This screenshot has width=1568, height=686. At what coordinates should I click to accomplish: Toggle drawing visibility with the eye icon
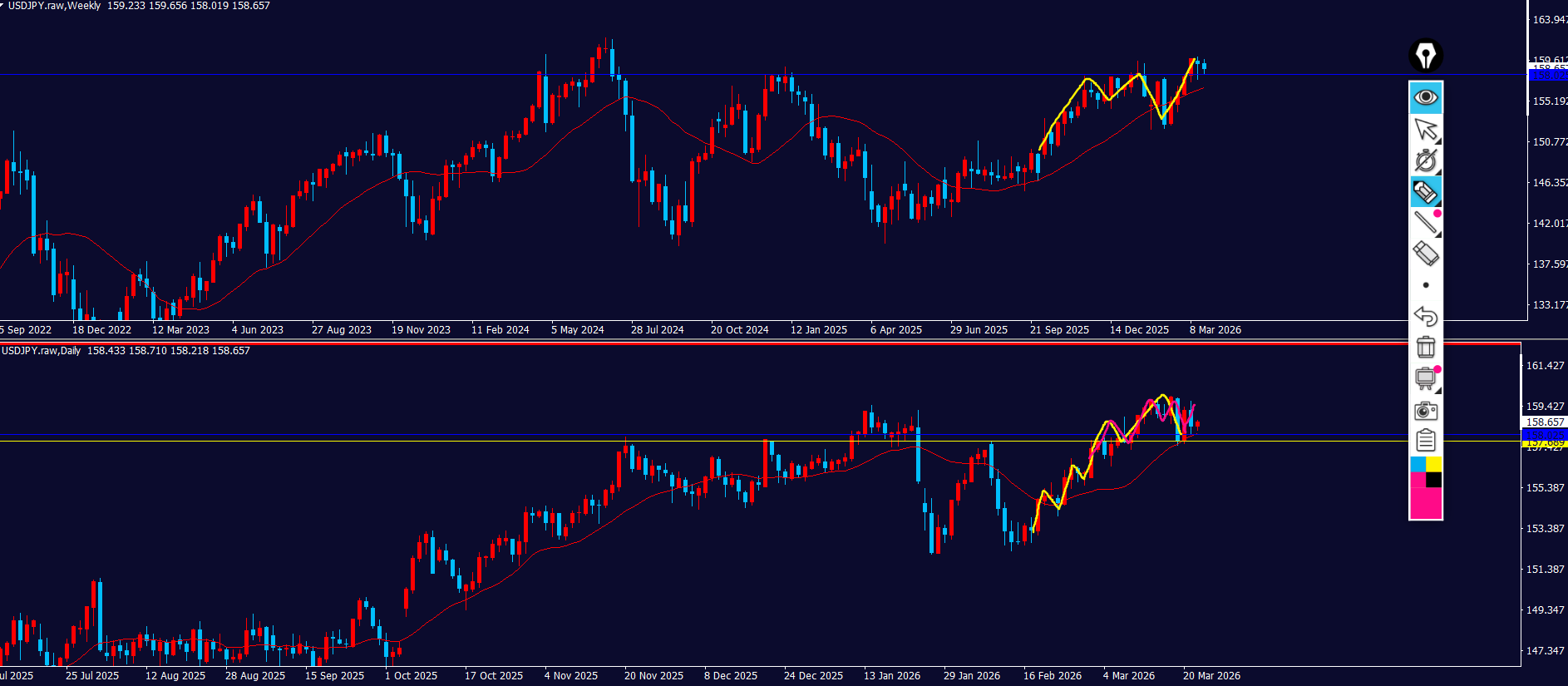click(1425, 97)
